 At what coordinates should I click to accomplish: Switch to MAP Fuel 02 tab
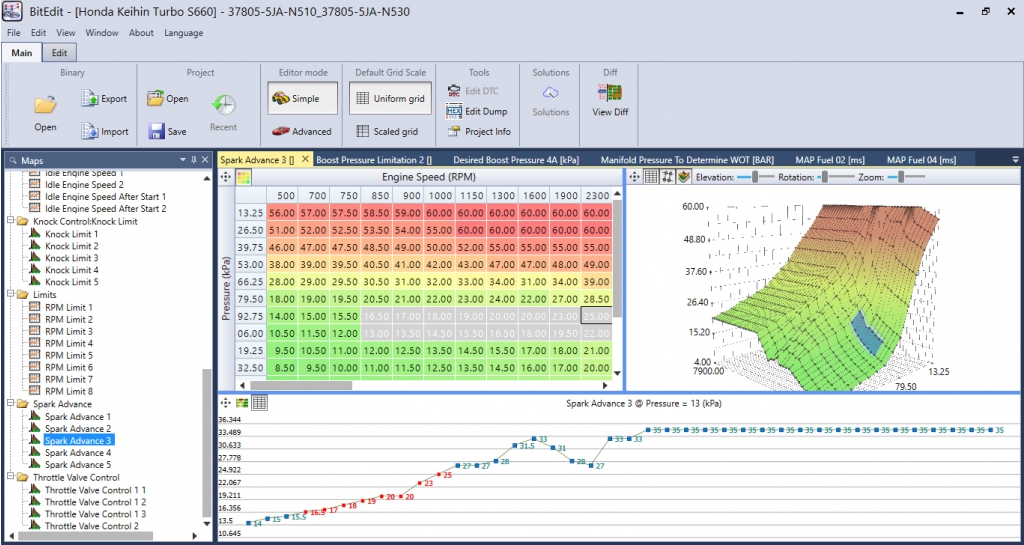coord(829,159)
